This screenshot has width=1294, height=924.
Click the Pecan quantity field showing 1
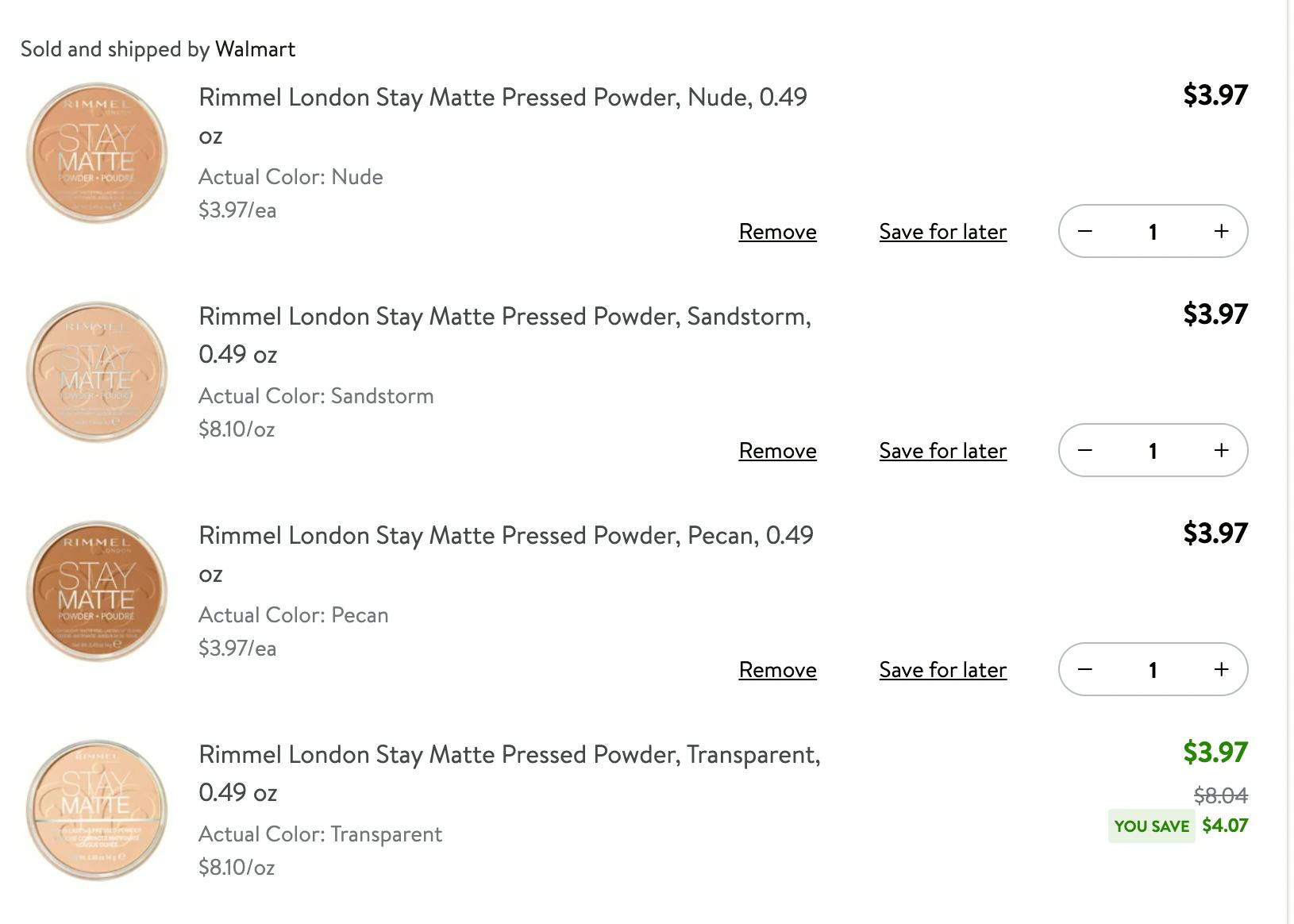[x=1153, y=669]
